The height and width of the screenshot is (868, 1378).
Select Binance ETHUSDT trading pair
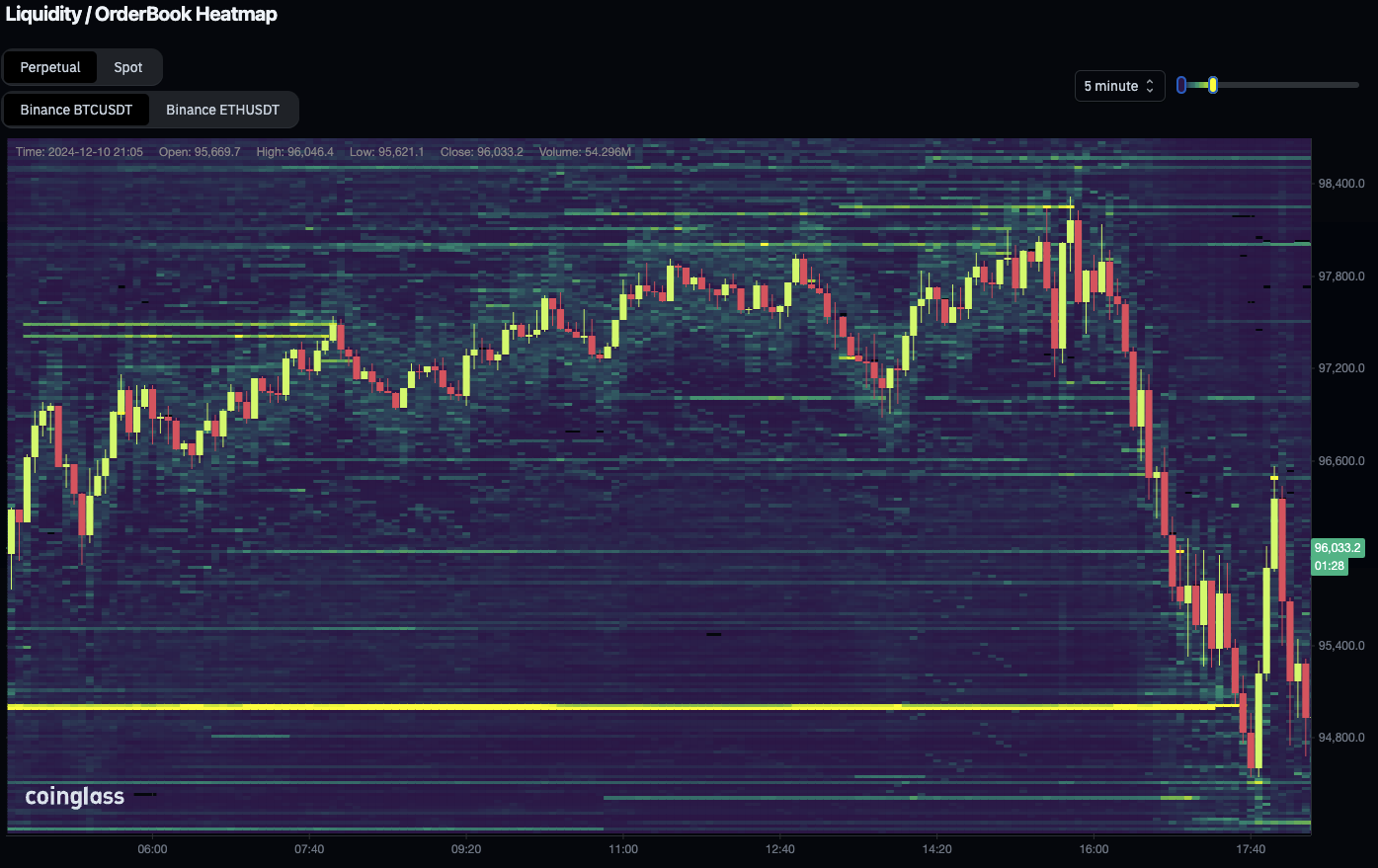(222, 110)
